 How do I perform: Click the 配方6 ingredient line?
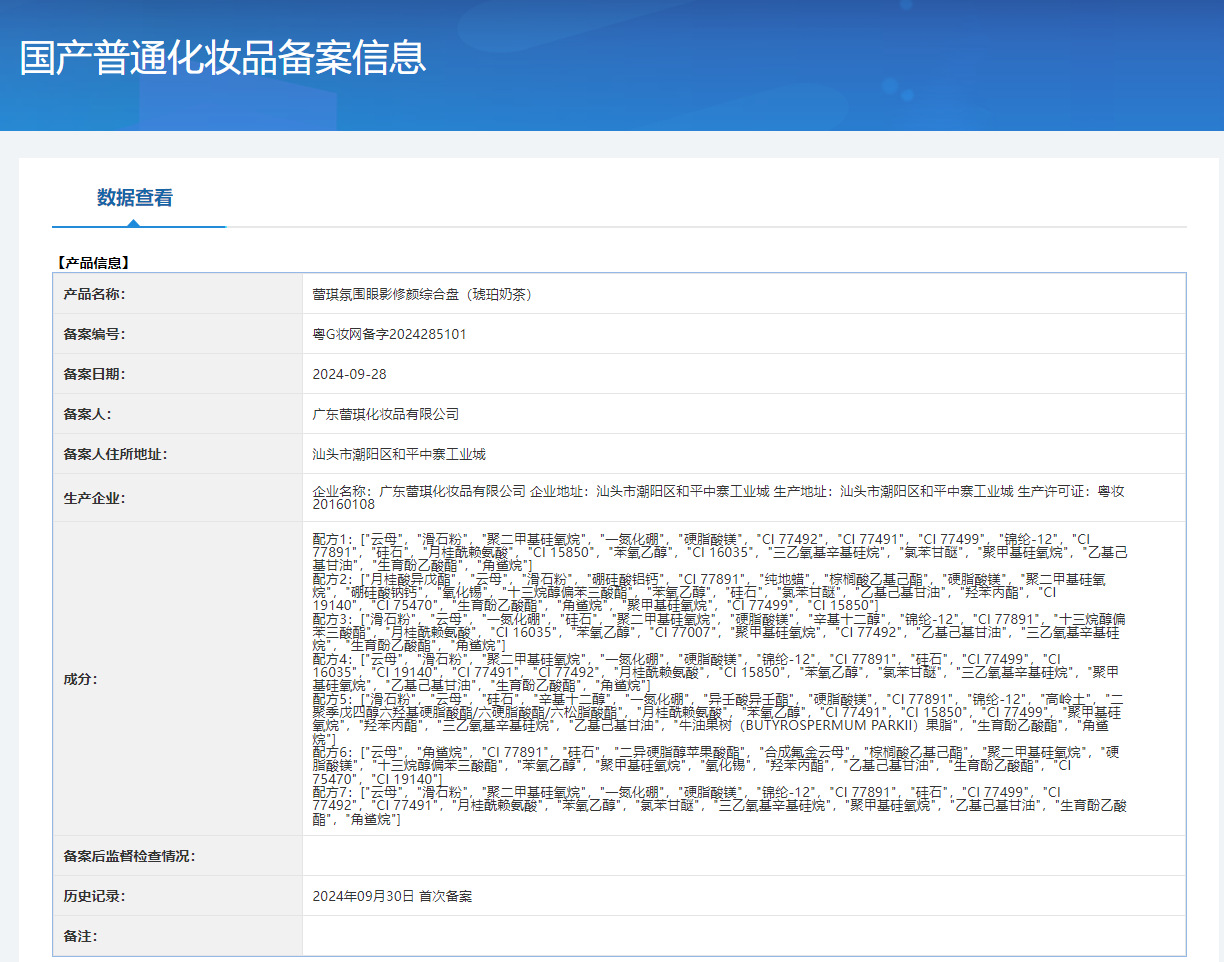pos(716,765)
